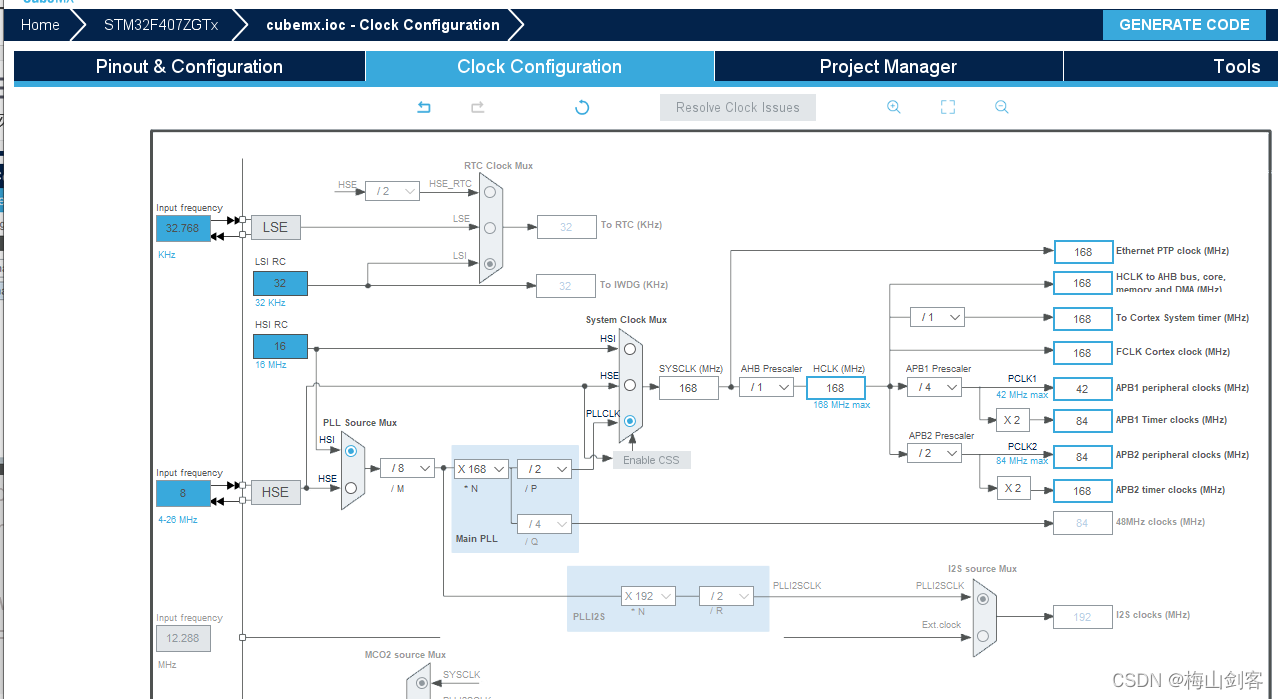
Task: Click the refresh clock tree icon
Action: coord(582,107)
